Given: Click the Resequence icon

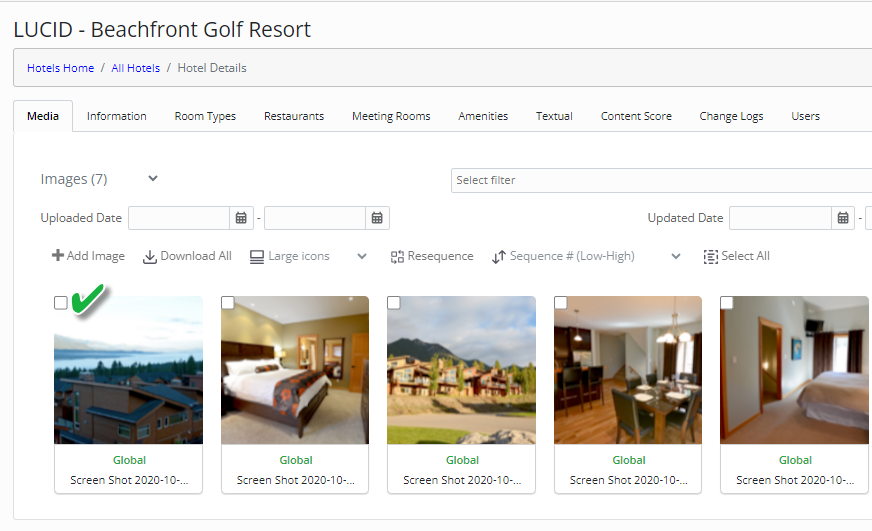Looking at the screenshot, I should (397, 257).
